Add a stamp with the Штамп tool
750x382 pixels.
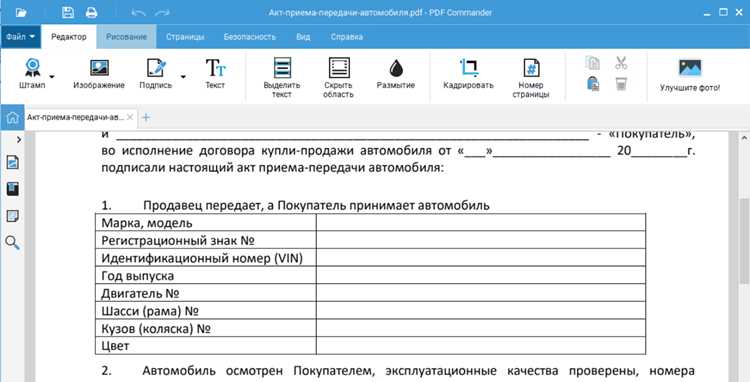point(33,74)
